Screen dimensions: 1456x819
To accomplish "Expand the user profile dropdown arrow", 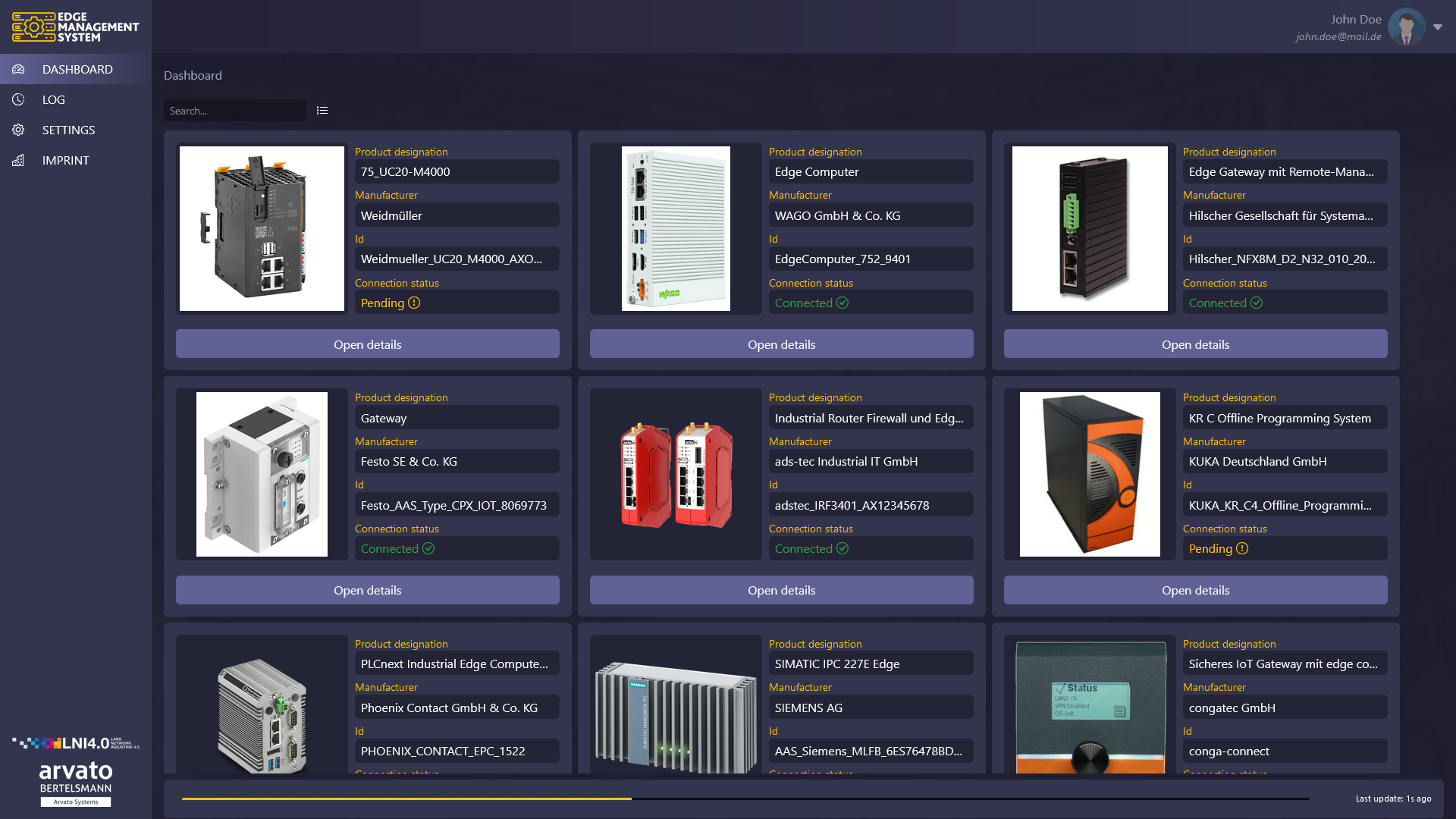I will pyautogui.click(x=1439, y=27).
